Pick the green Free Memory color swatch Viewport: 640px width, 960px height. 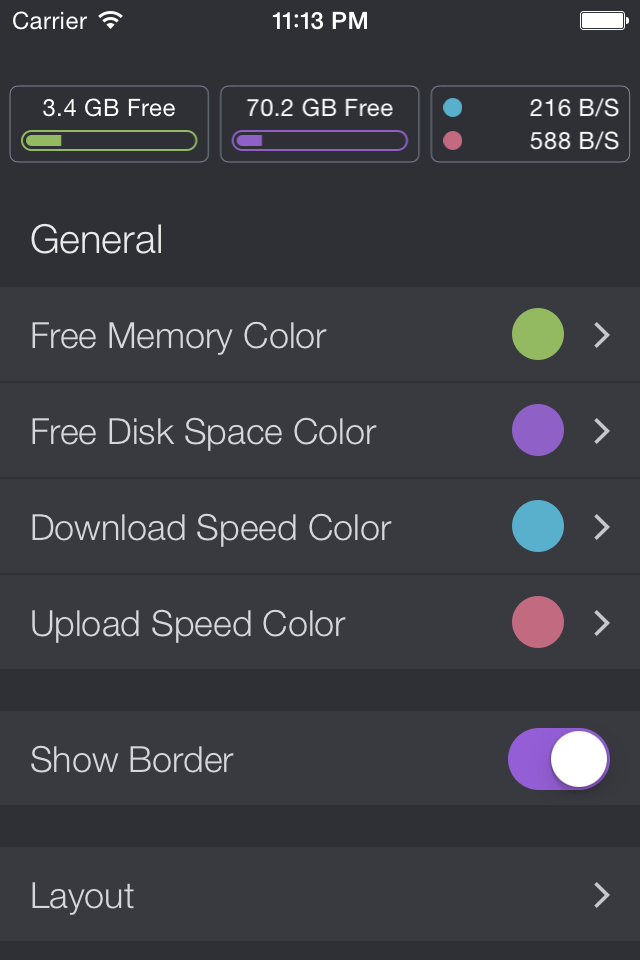tap(538, 334)
